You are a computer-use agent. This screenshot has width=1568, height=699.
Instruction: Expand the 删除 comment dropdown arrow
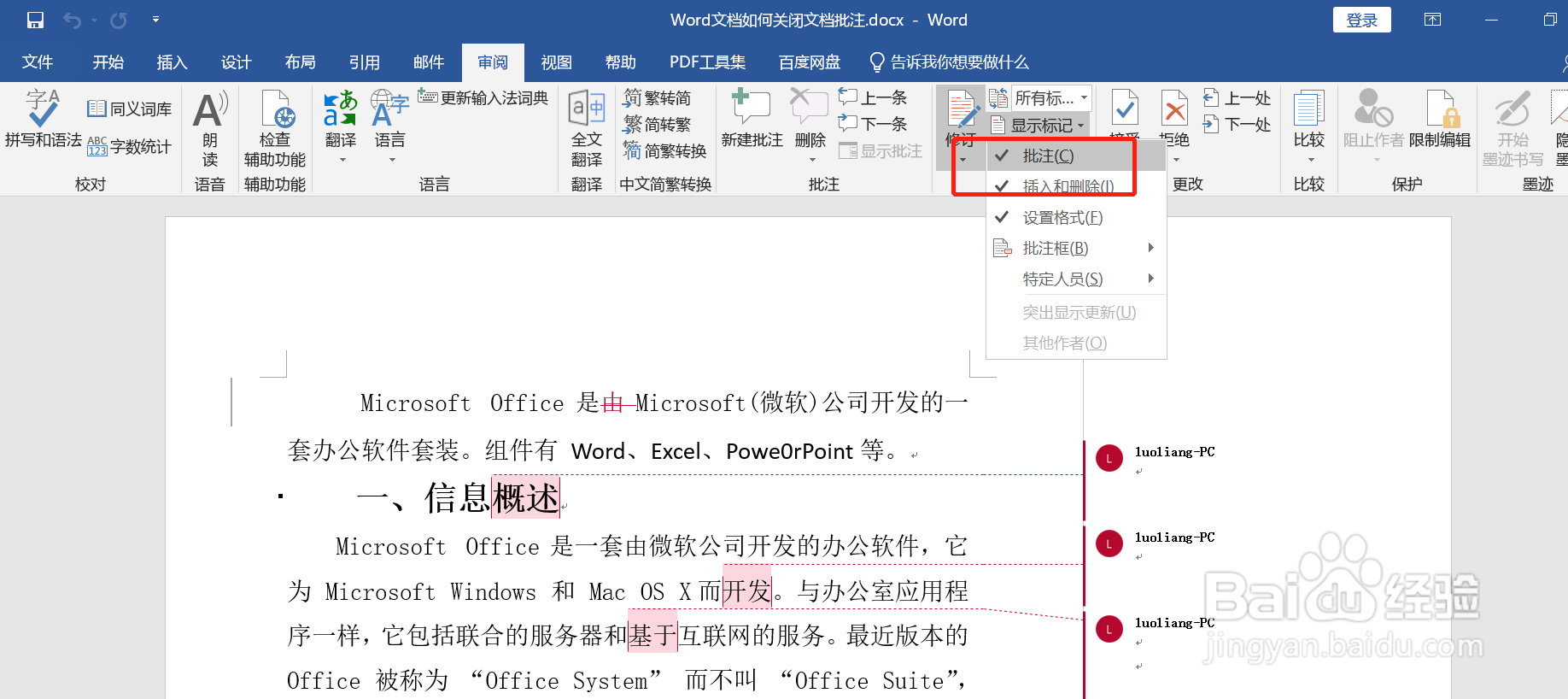pyautogui.click(x=812, y=160)
